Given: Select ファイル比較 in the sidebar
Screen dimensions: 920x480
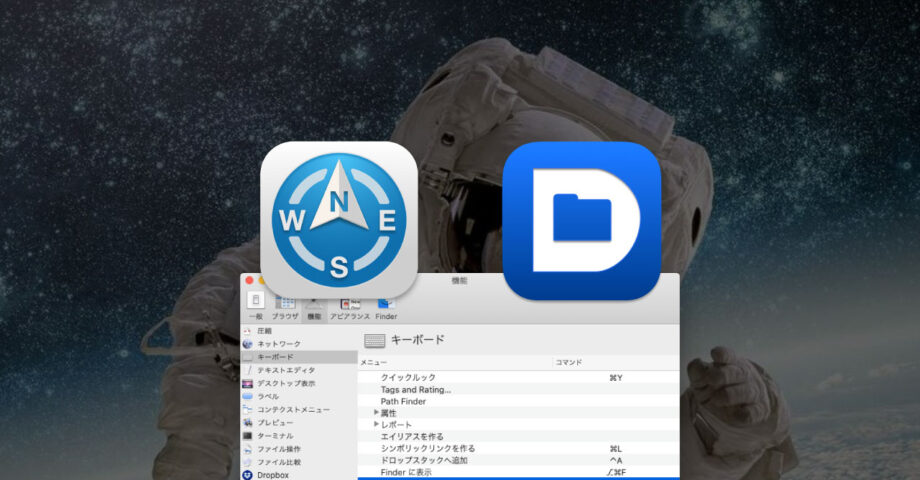Looking at the screenshot, I should tap(299, 462).
